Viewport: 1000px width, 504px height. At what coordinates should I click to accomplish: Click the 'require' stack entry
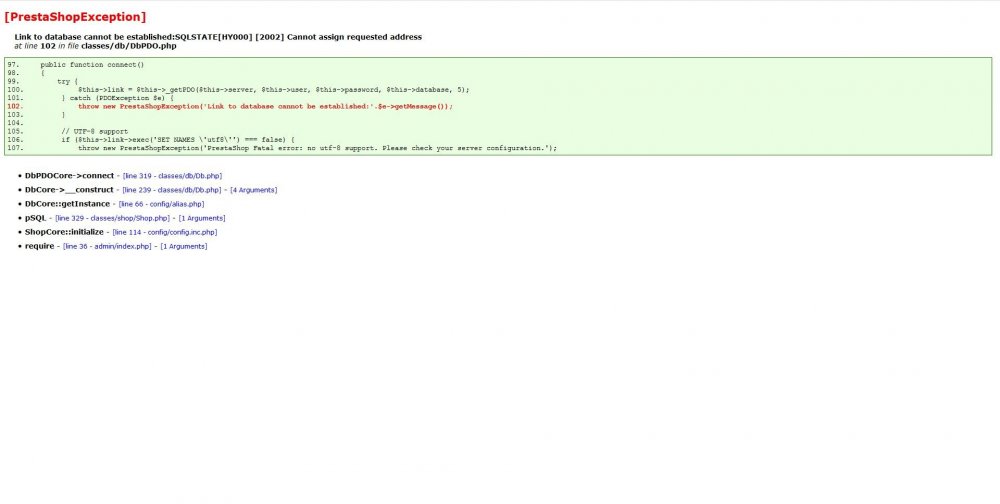[x=40, y=246]
